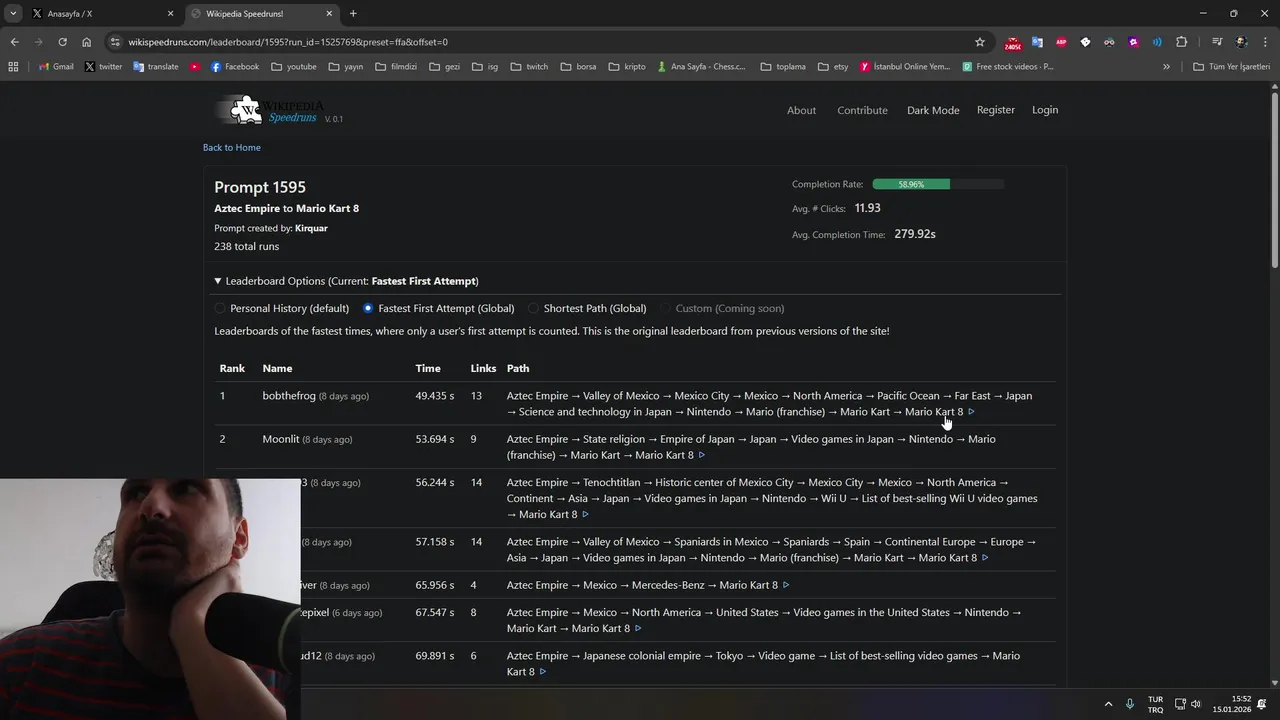
Task: View site information icon in address bar
Action: click(x=116, y=42)
